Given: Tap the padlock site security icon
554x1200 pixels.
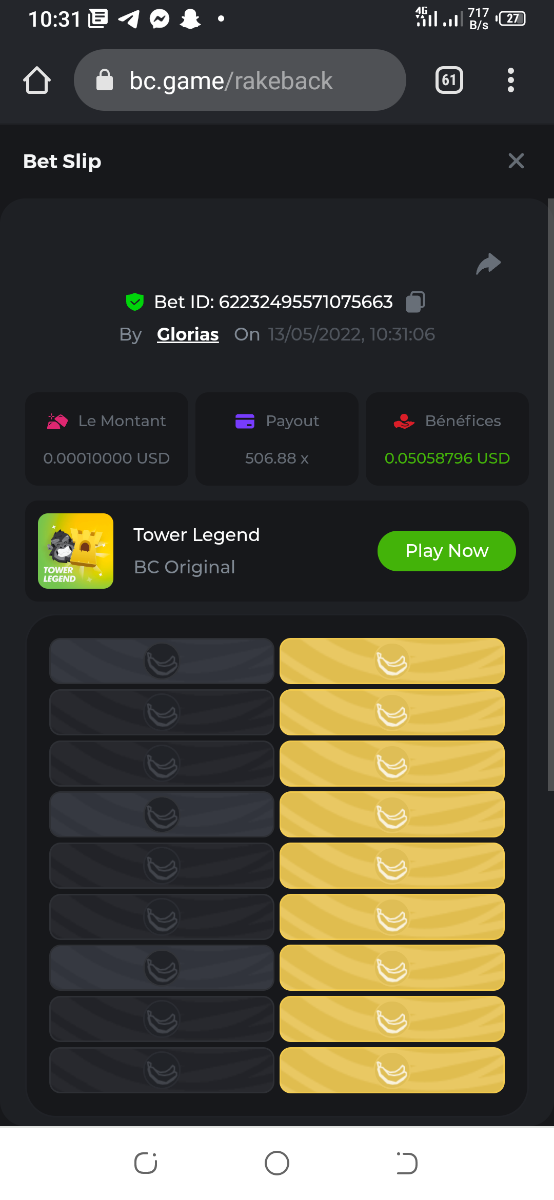Looking at the screenshot, I should pyautogui.click(x=104, y=81).
